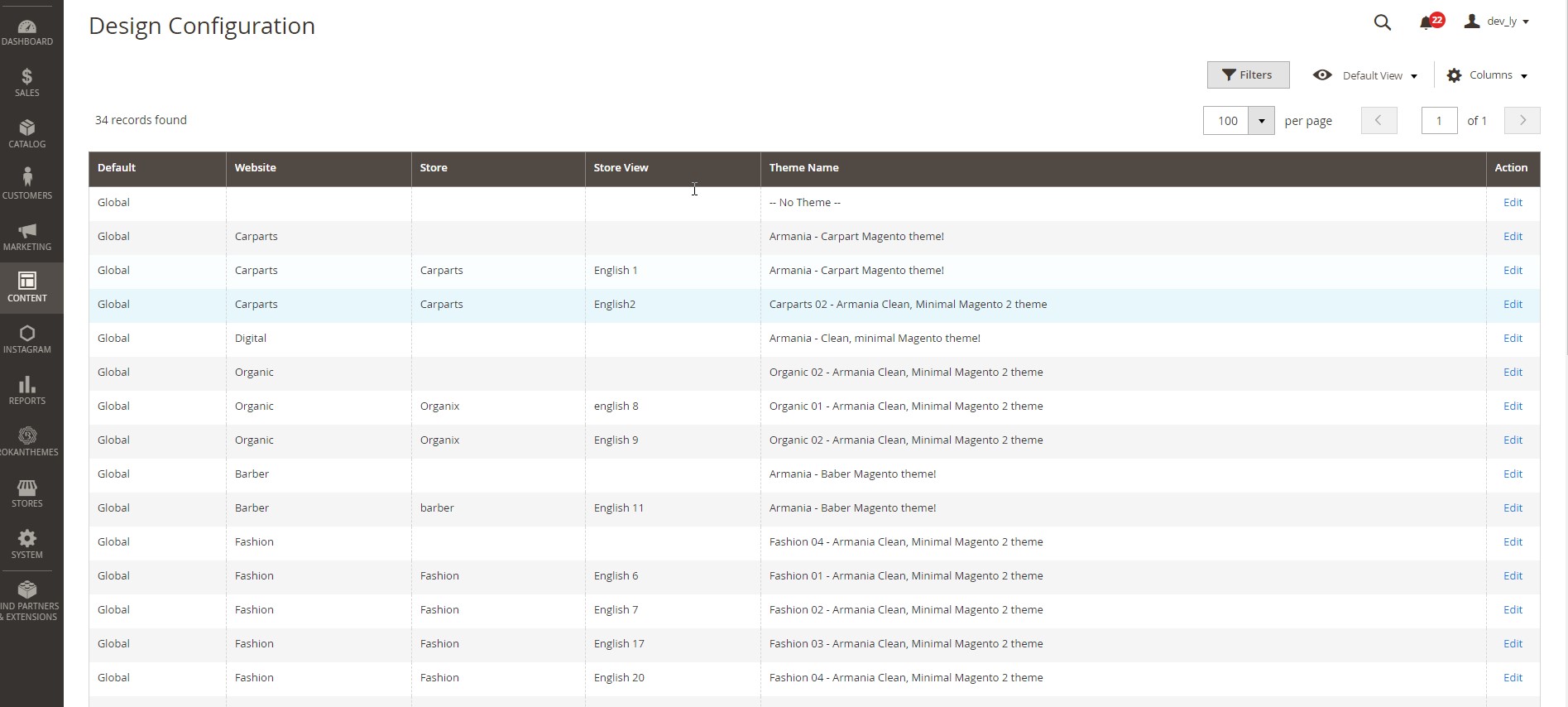
Task: Open the Dashboard section in sidebar
Action: (x=27, y=32)
